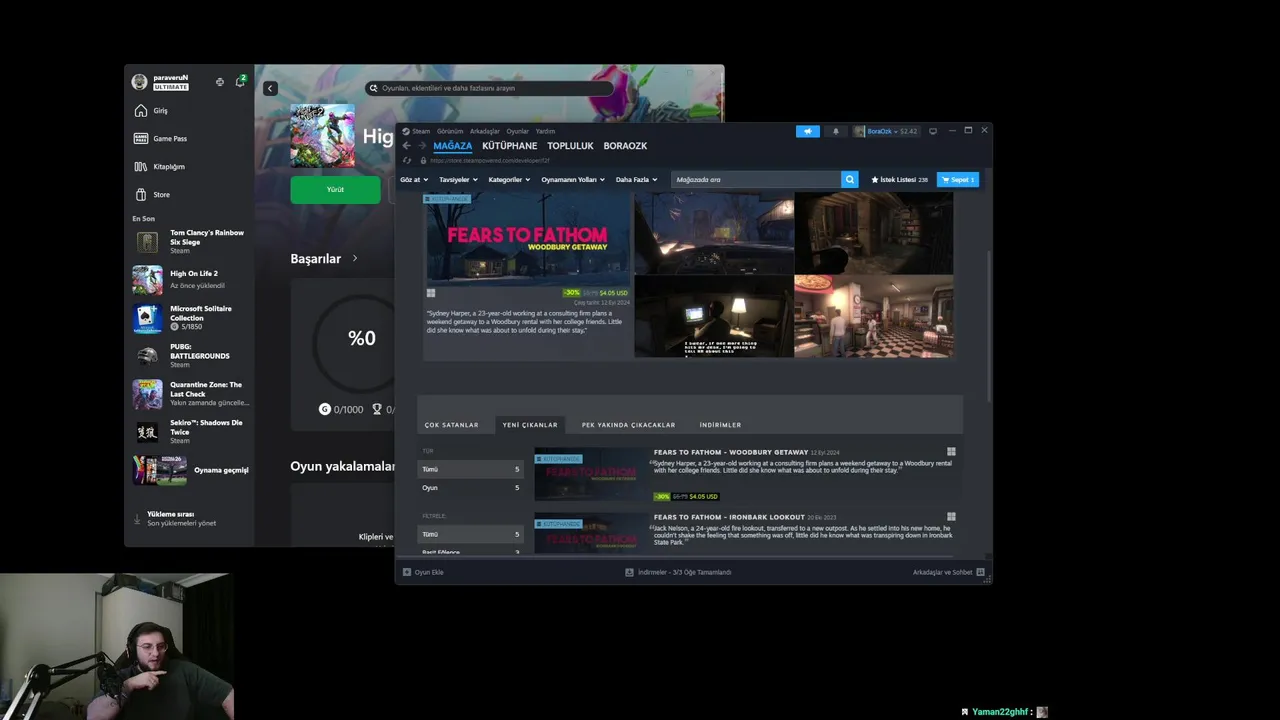Open the Görünüm menu
Viewport: 1280px width, 720px height.
point(450,131)
